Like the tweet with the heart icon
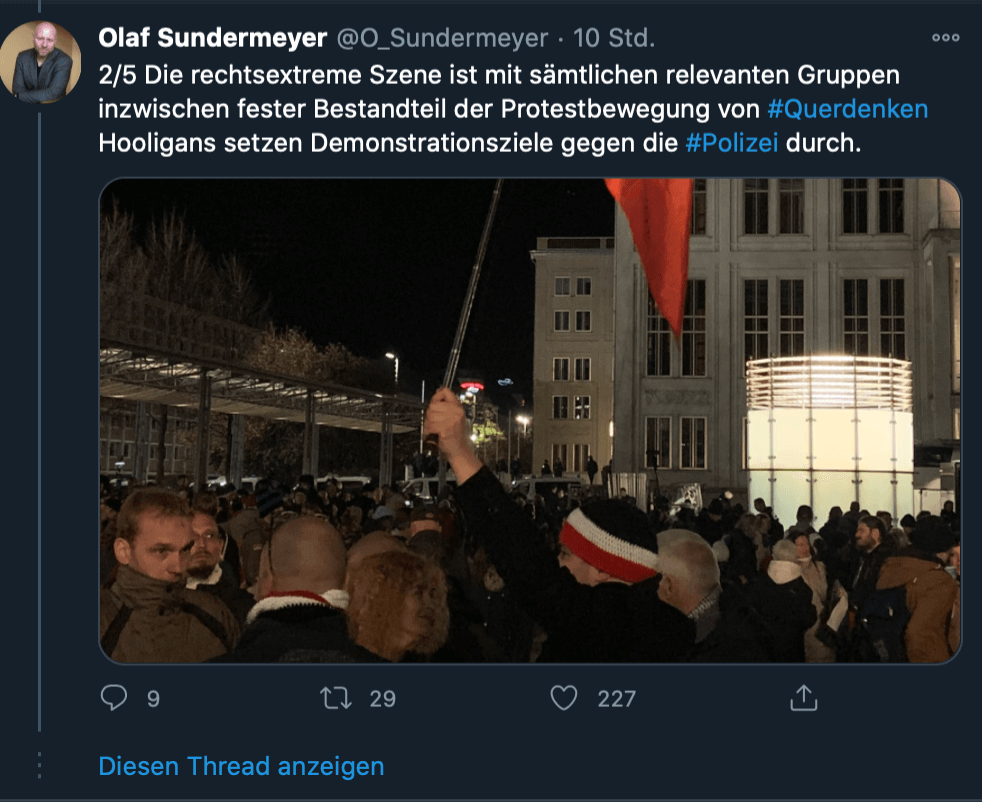 [x=564, y=697]
